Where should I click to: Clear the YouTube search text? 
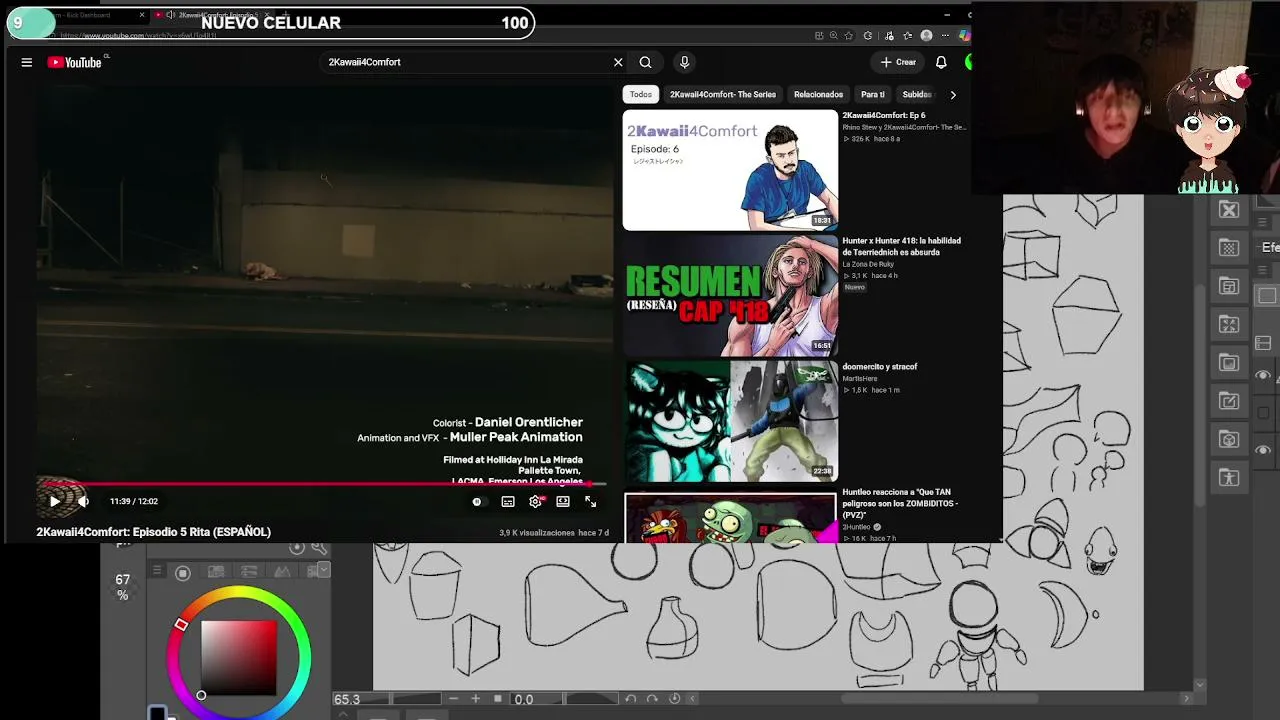(618, 62)
